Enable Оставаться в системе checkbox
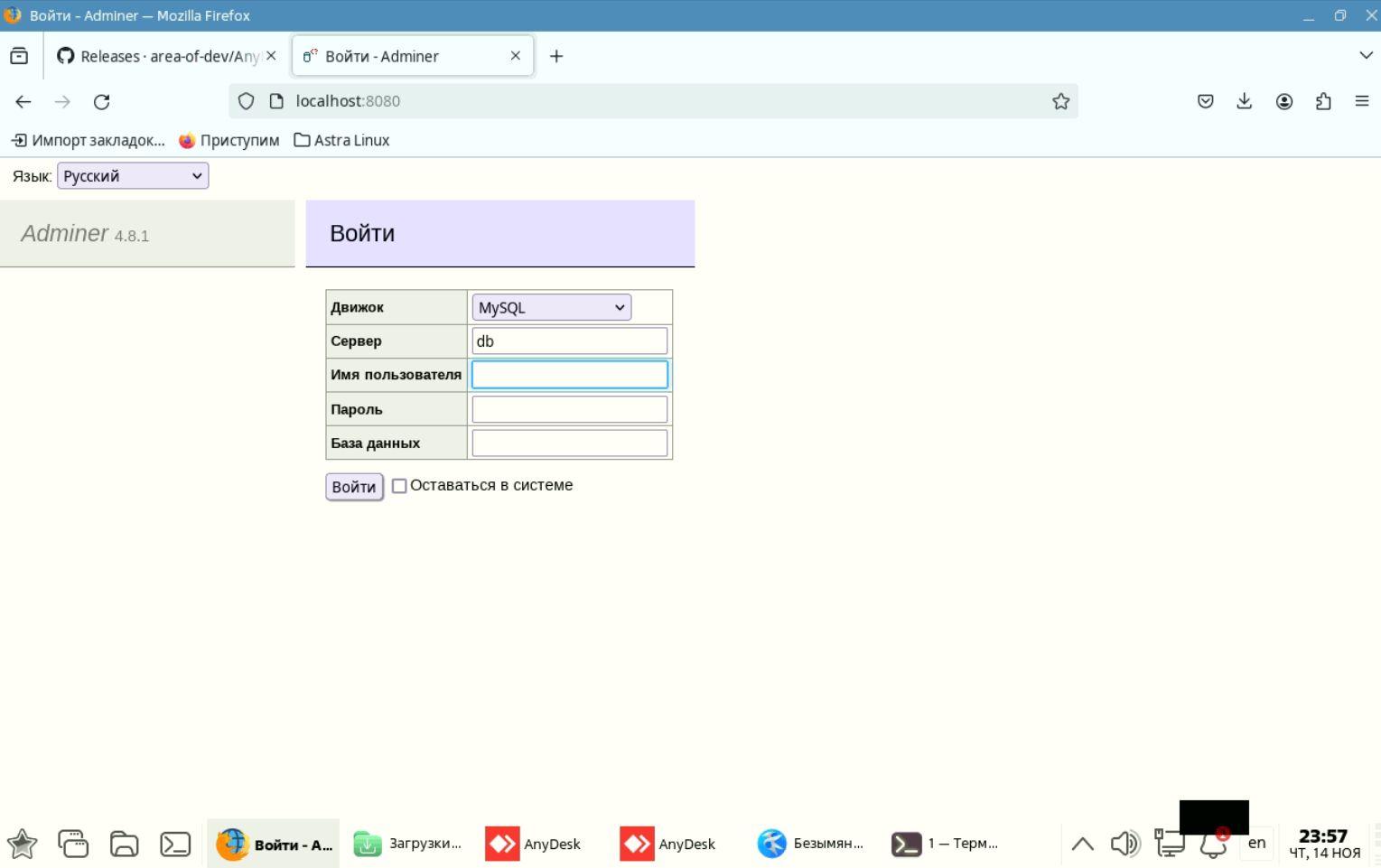The width and height of the screenshot is (1381, 868). point(399,486)
